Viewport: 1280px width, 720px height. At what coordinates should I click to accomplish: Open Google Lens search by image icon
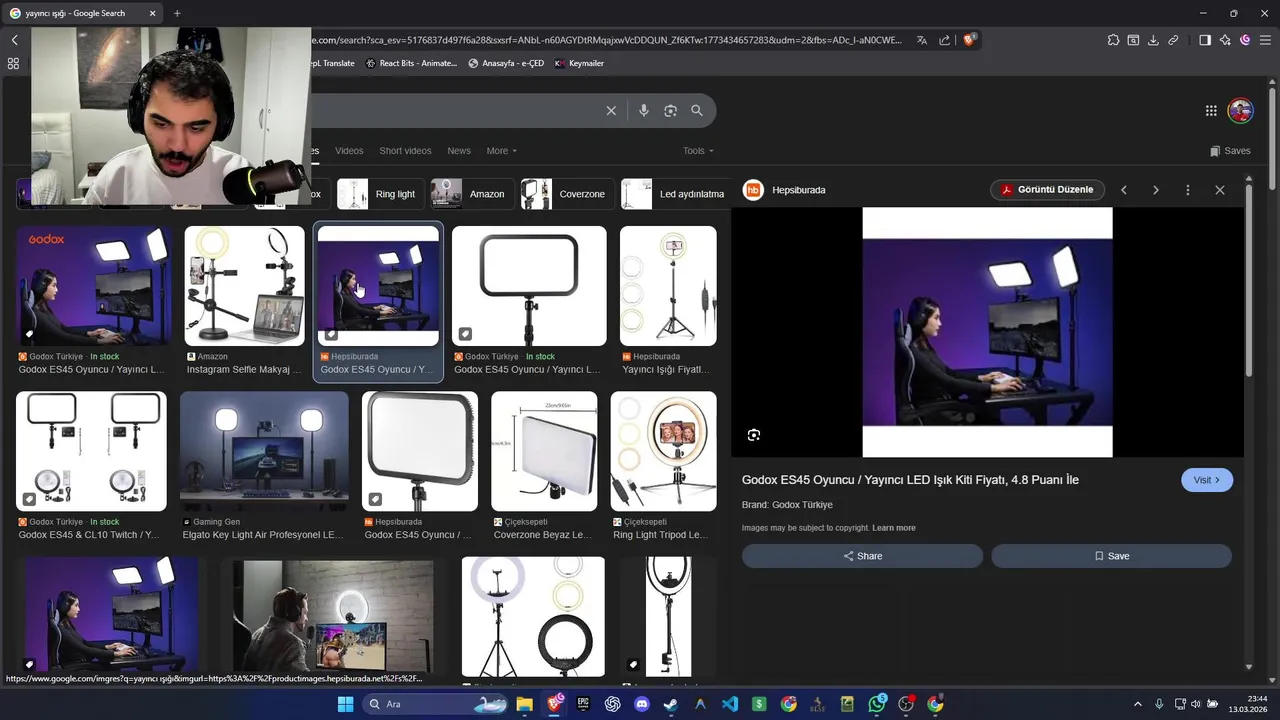click(x=670, y=111)
